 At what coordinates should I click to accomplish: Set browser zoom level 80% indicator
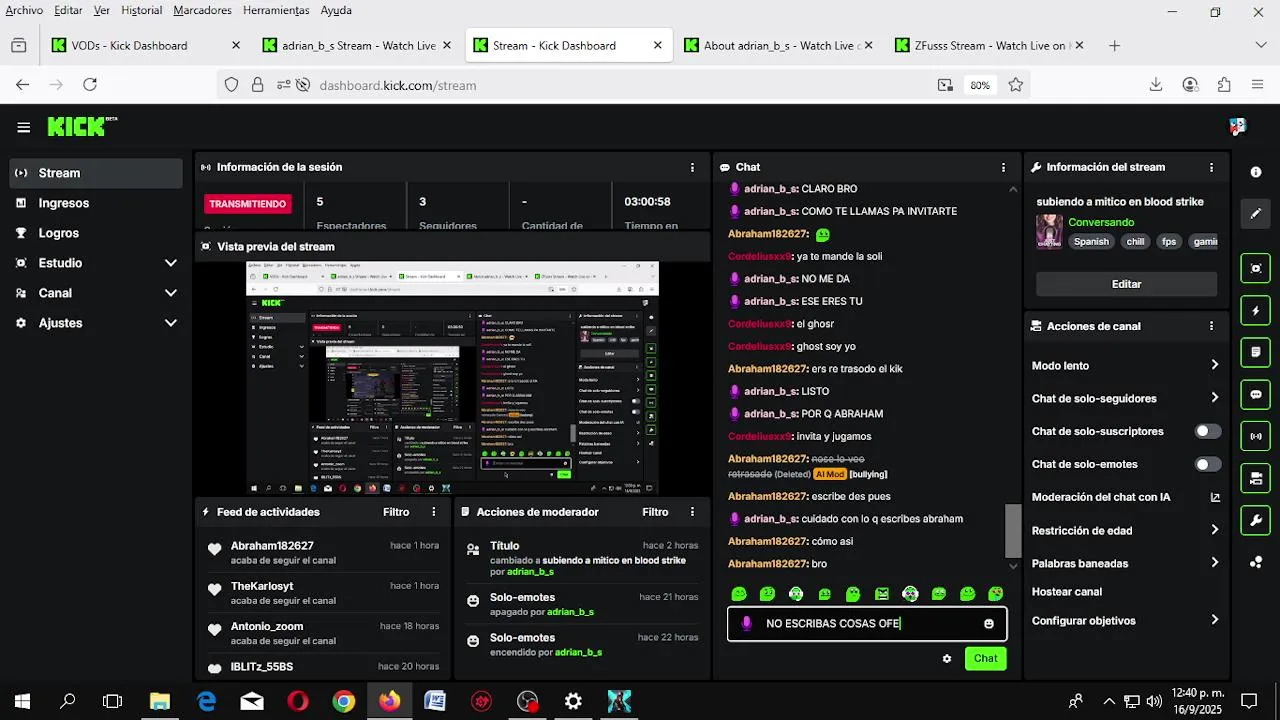(x=980, y=85)
